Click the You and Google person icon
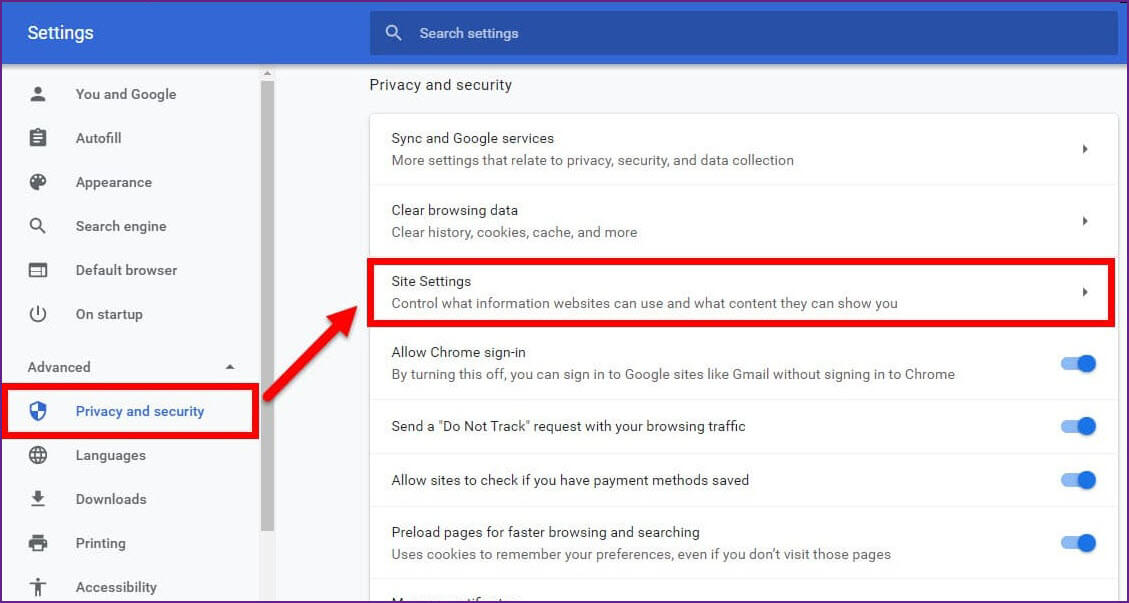 38,94
